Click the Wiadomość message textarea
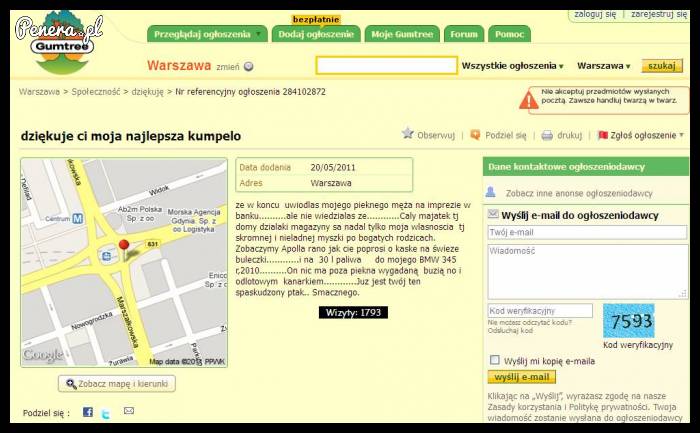 click(588, 271)
